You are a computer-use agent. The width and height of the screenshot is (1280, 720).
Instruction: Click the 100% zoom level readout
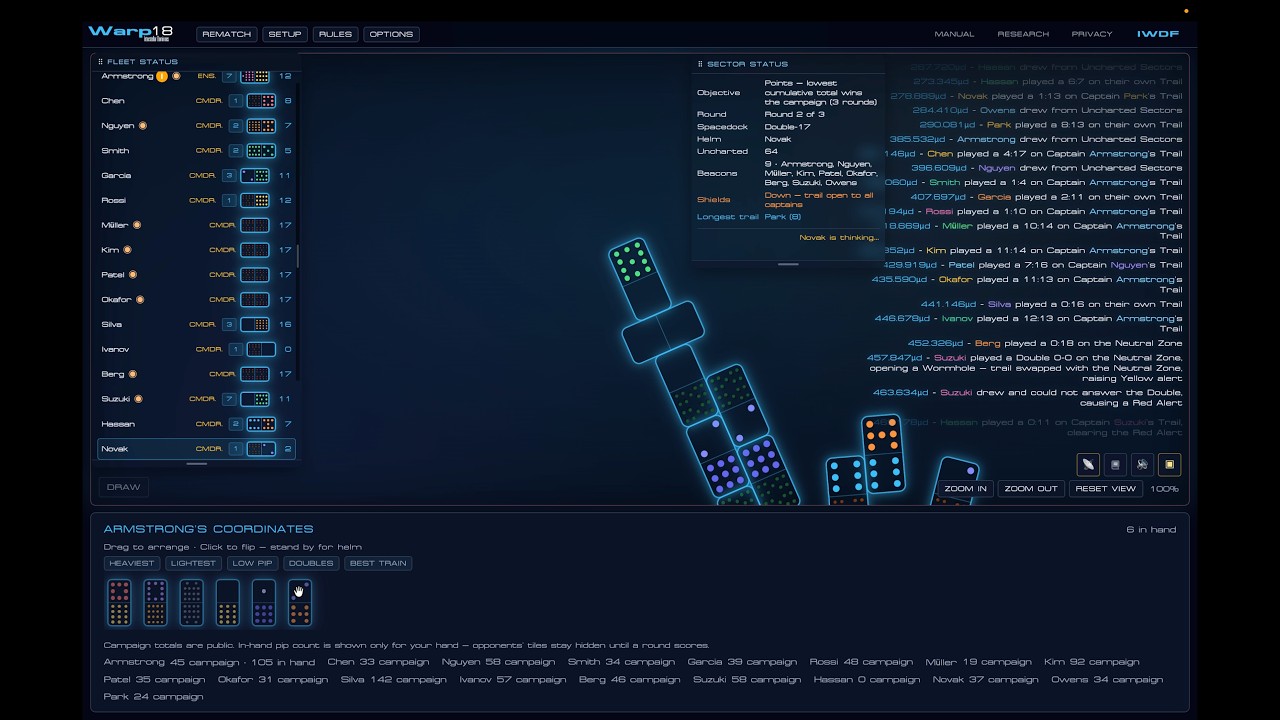pos(1164,489)
